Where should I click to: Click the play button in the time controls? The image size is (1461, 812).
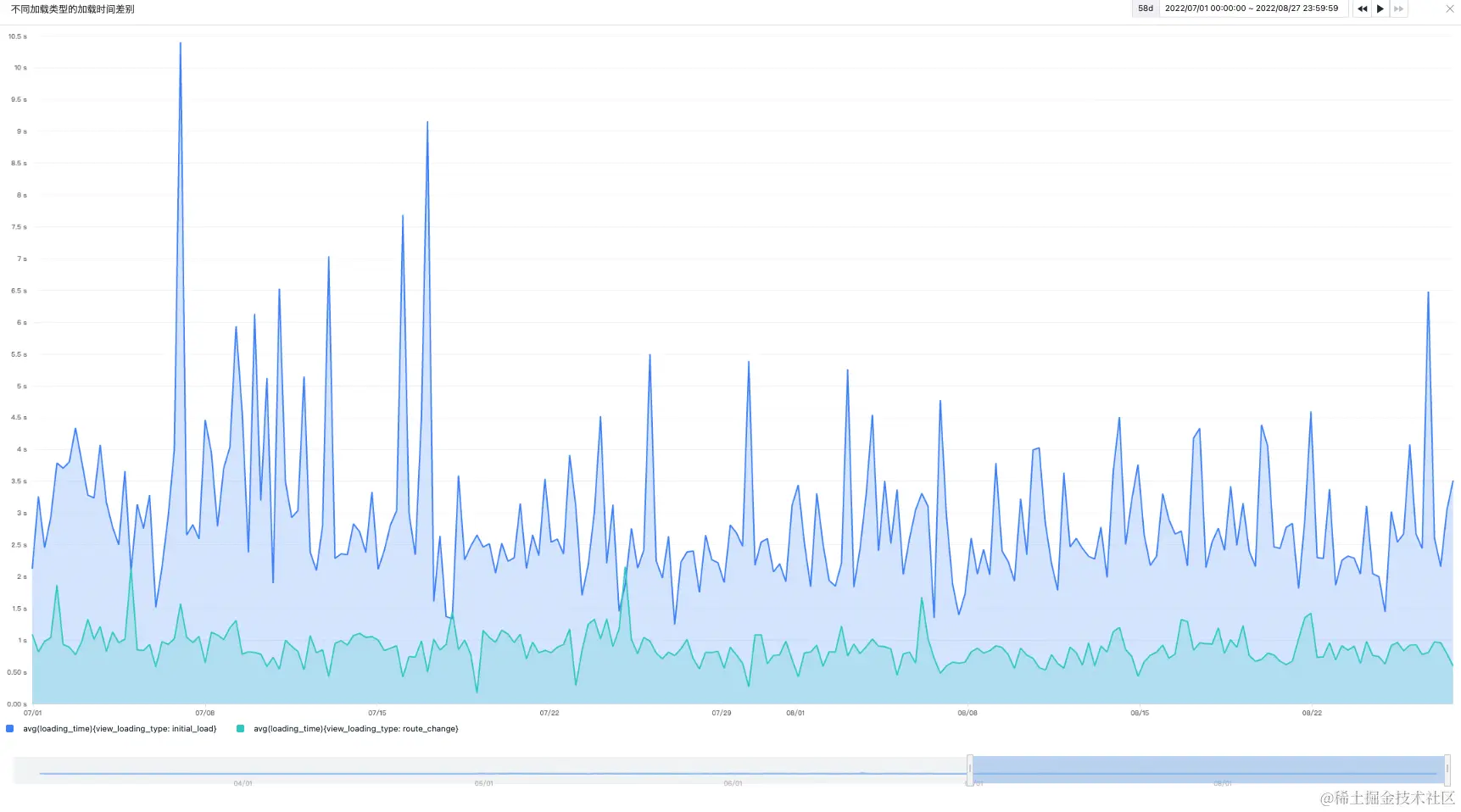click(1380, 8)
